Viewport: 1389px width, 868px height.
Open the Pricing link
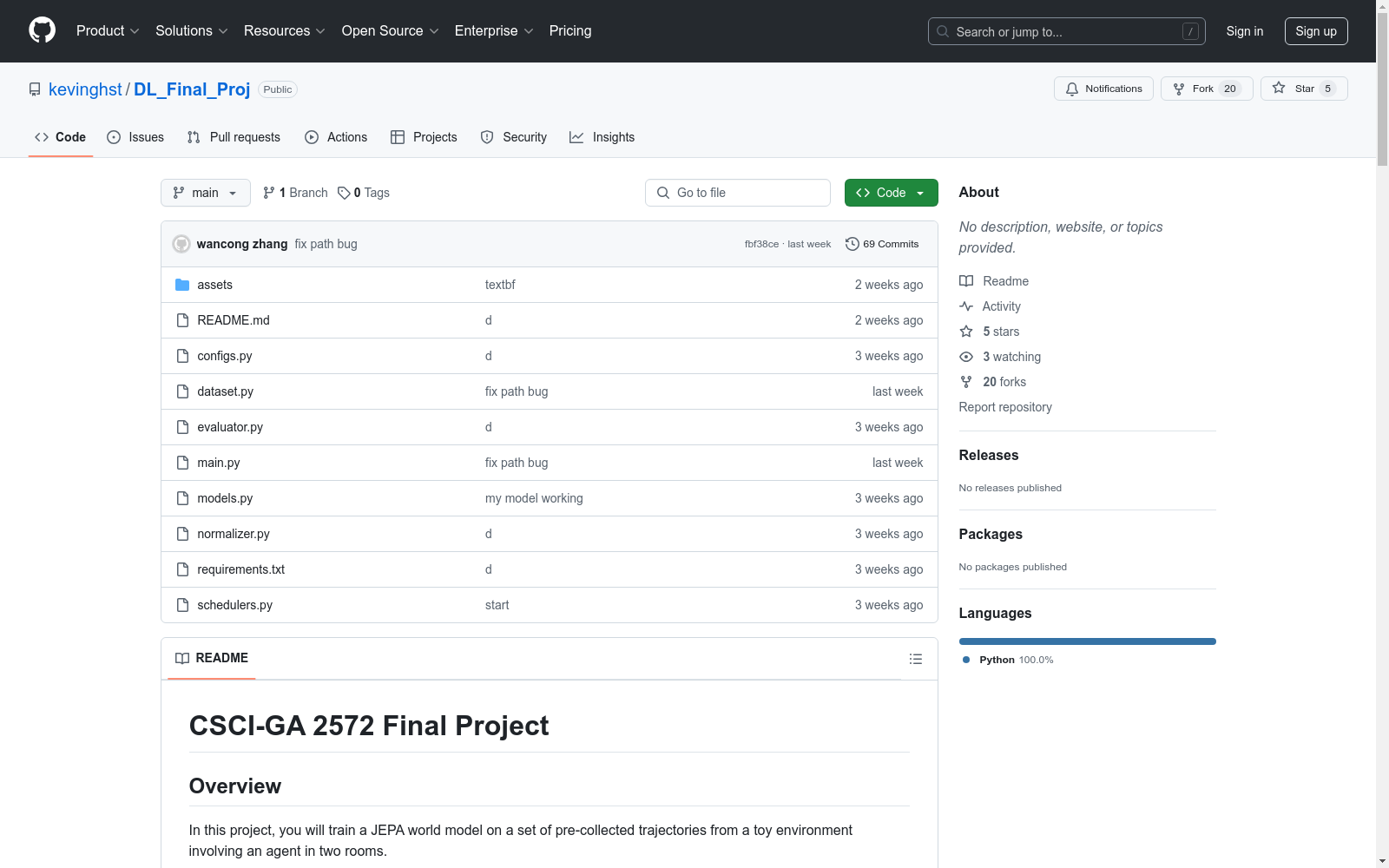pos(570,30)
